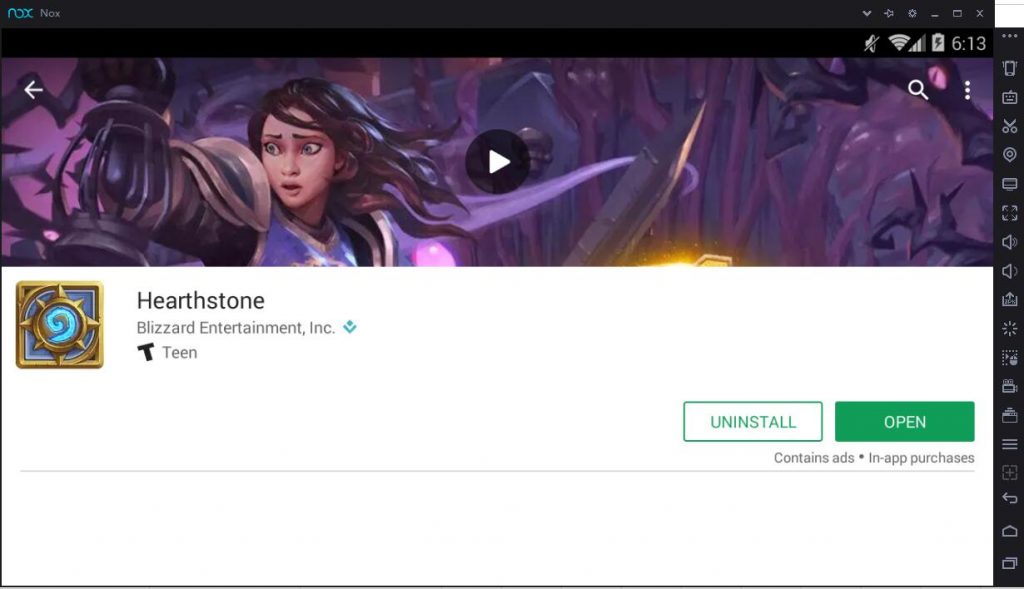Click the My Computer monitor icon
This screenshot has width=1024, height=589.
pos(1010,184)
